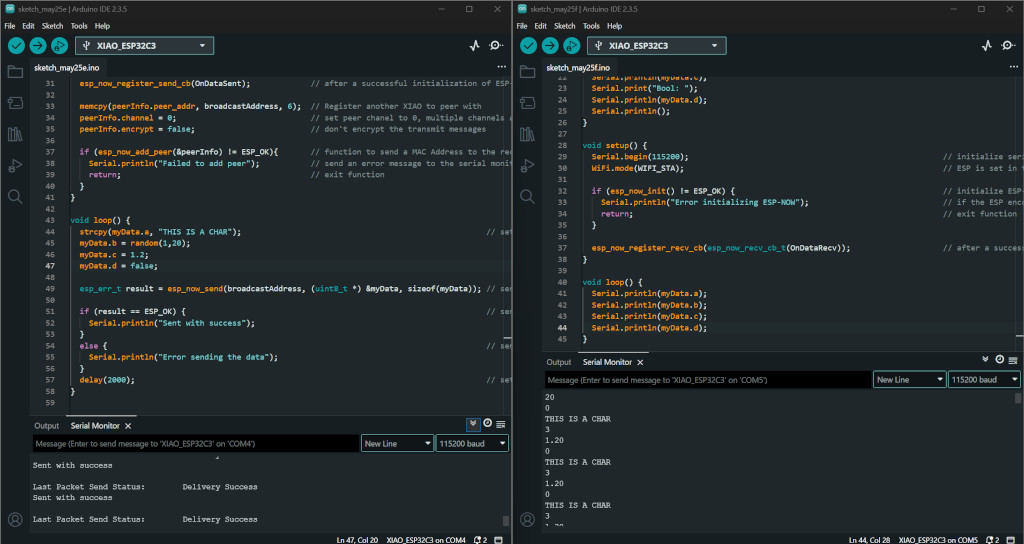Screen dimensions: 1024x544
Task: Open Serial Monitor icon in left window toolbar
Action: 496,46
